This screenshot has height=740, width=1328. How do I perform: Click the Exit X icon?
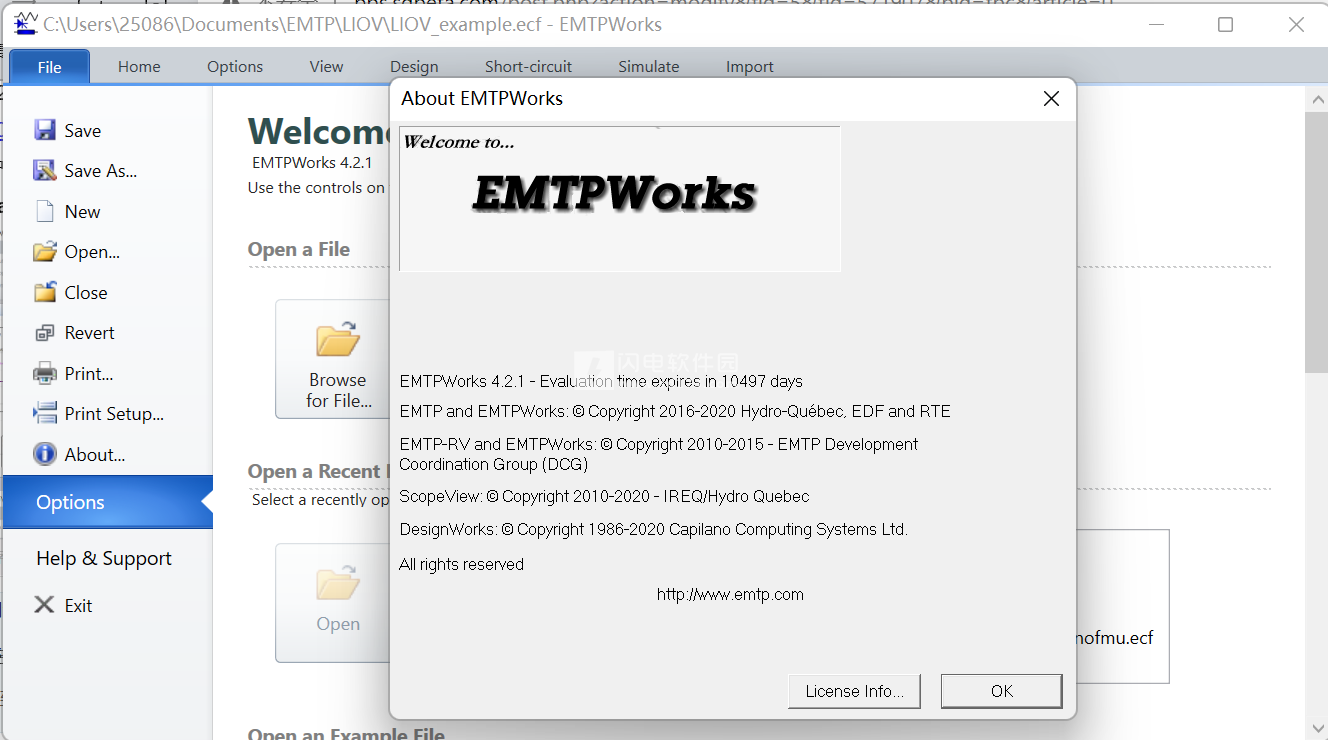44,604
